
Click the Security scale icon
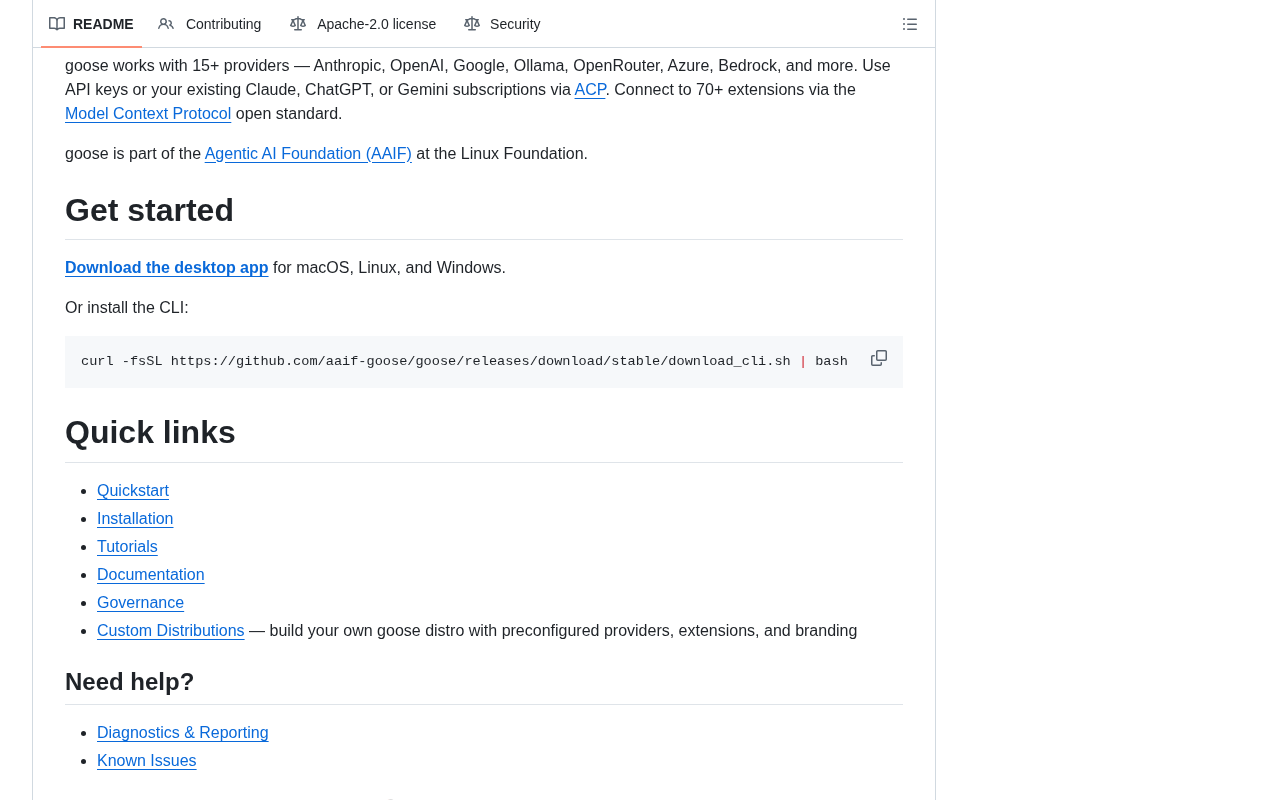coord(472,24)
